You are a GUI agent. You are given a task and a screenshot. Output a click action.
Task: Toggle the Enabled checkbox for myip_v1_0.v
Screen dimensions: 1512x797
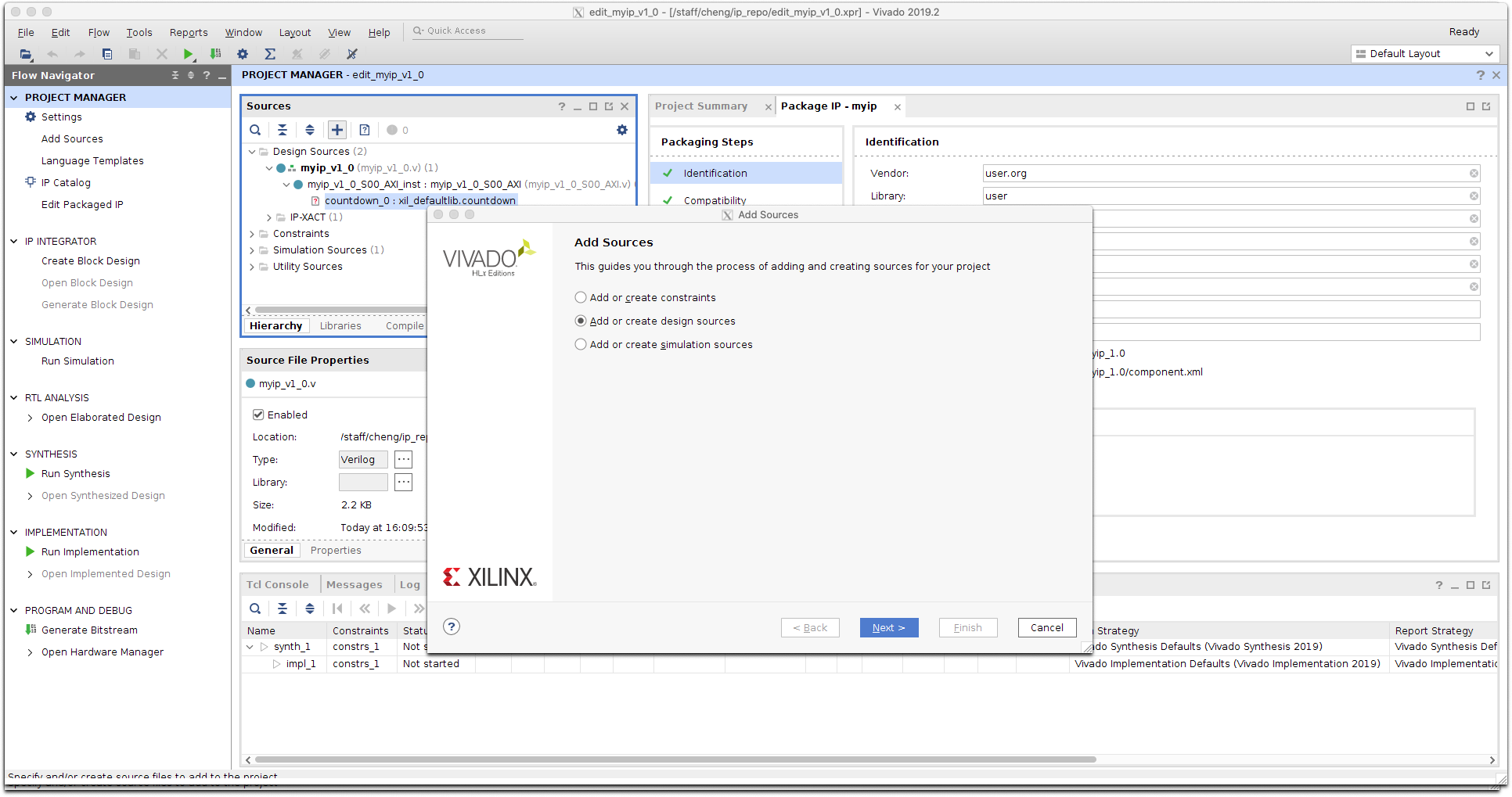[x=258, y=415]
